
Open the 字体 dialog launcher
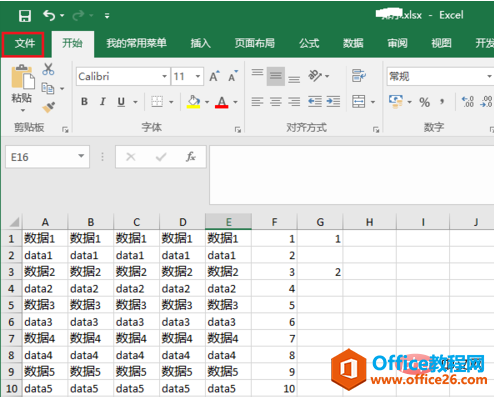click(x=238, y=129)
